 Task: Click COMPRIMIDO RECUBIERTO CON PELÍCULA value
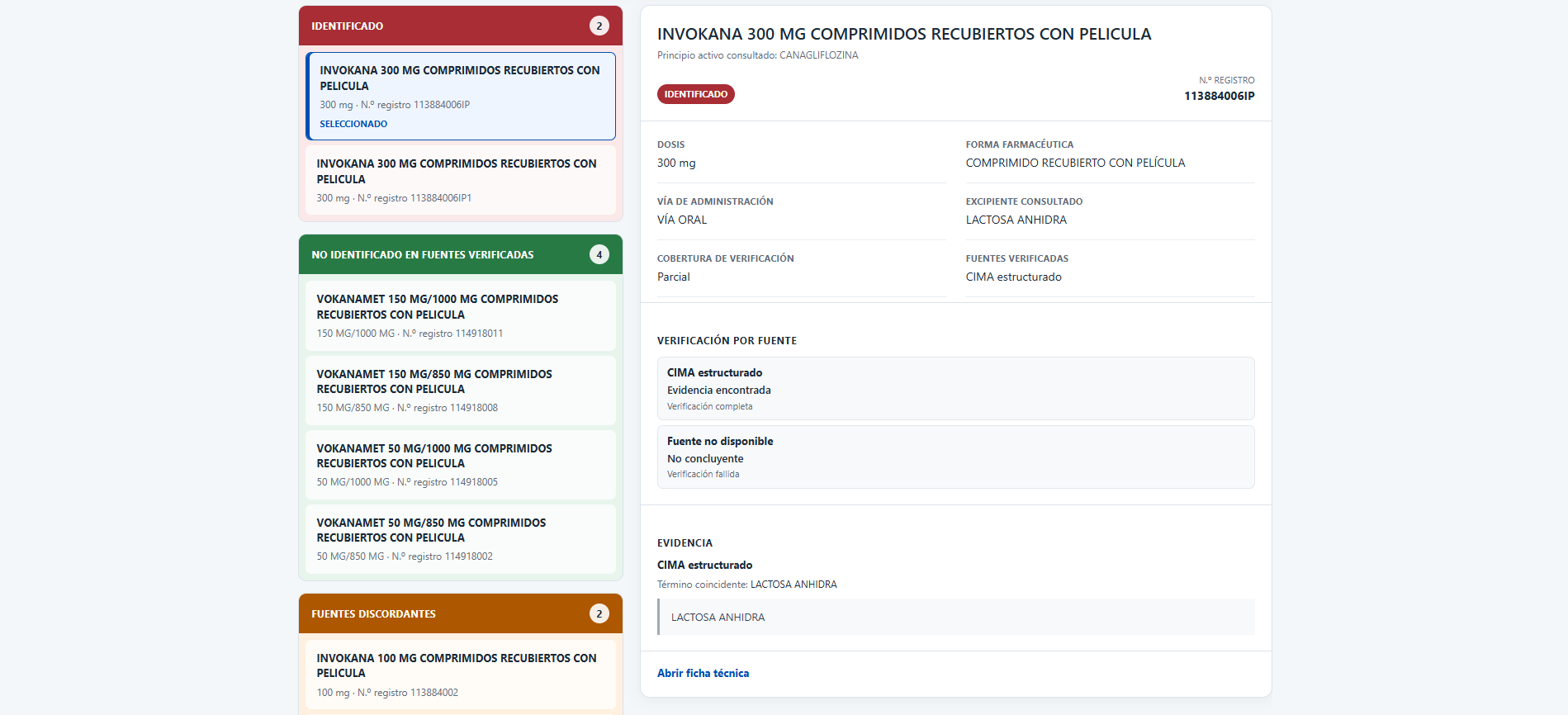(1075, 163)
